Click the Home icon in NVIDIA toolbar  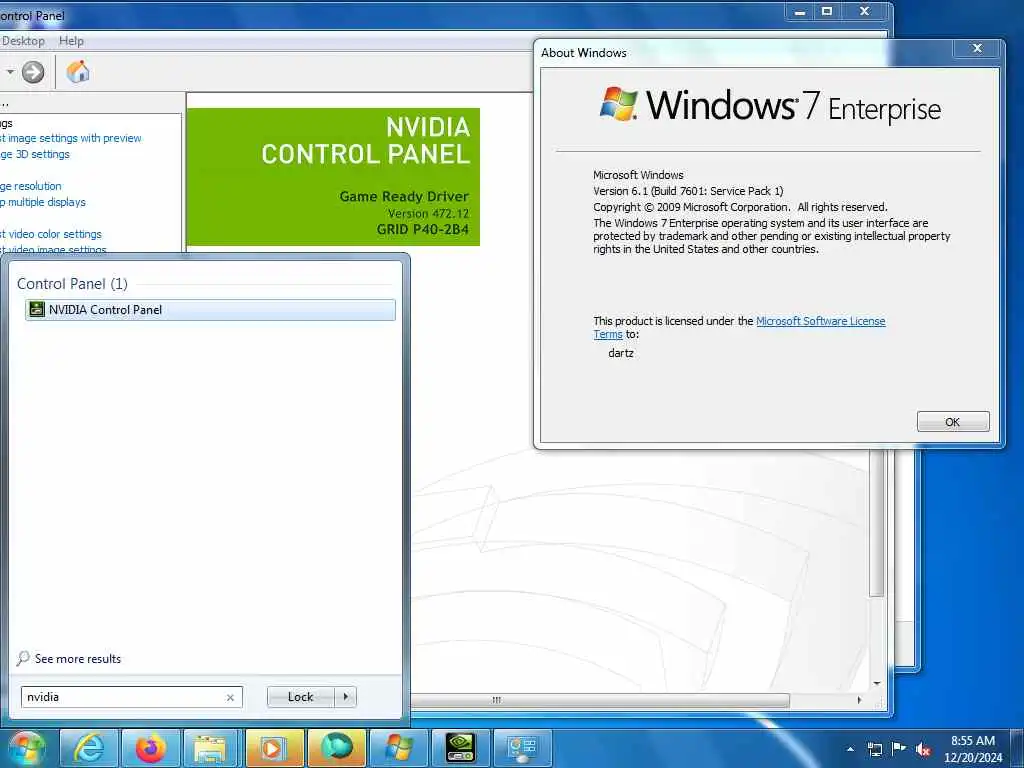coord(78,72)
